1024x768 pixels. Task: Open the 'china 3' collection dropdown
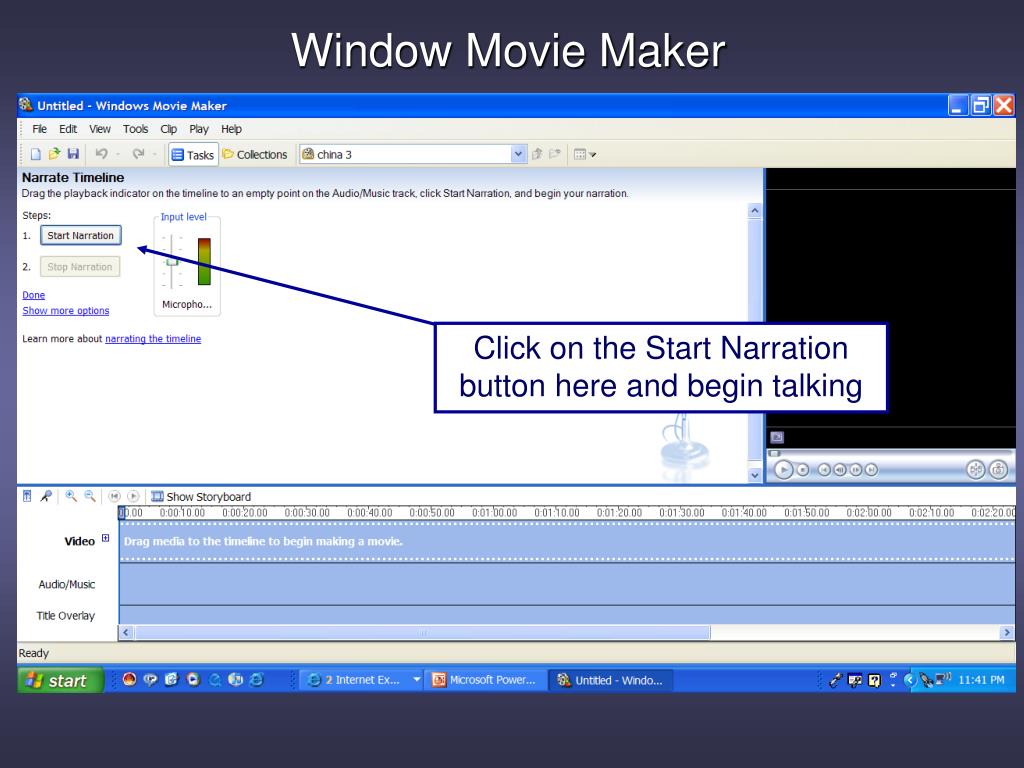tap(518, 154)
